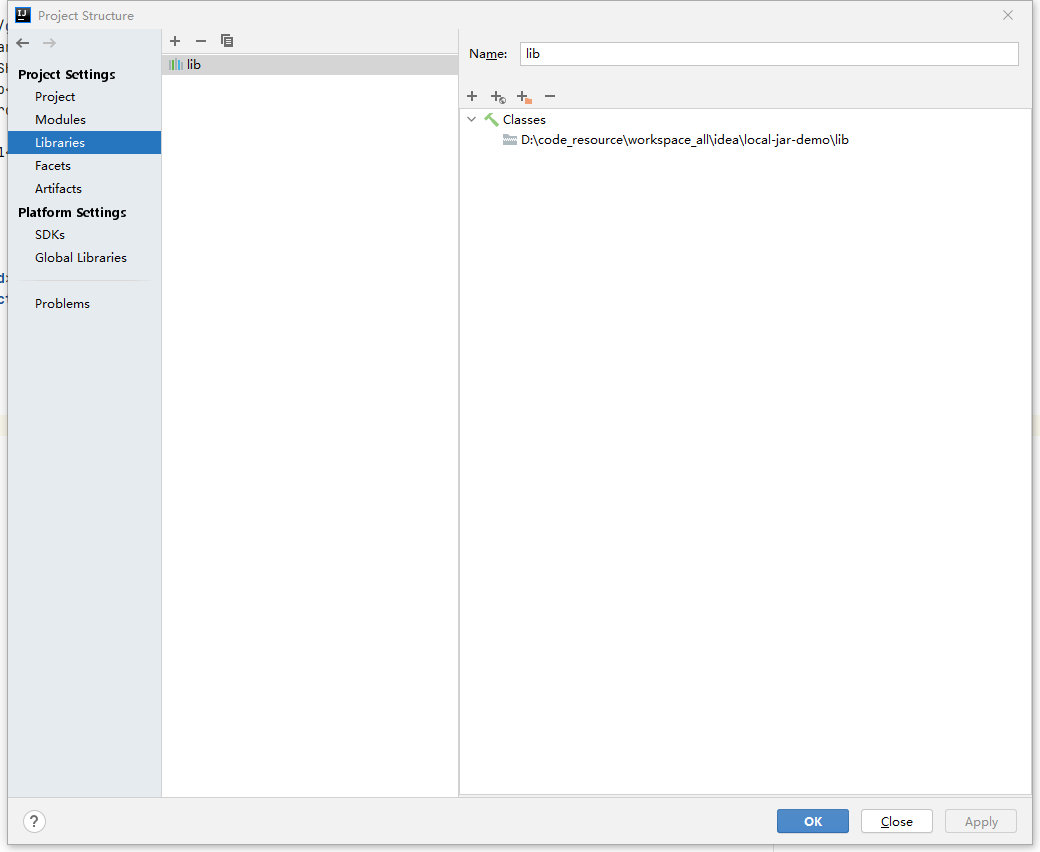Remove the selected library root

tap(550, 96)
